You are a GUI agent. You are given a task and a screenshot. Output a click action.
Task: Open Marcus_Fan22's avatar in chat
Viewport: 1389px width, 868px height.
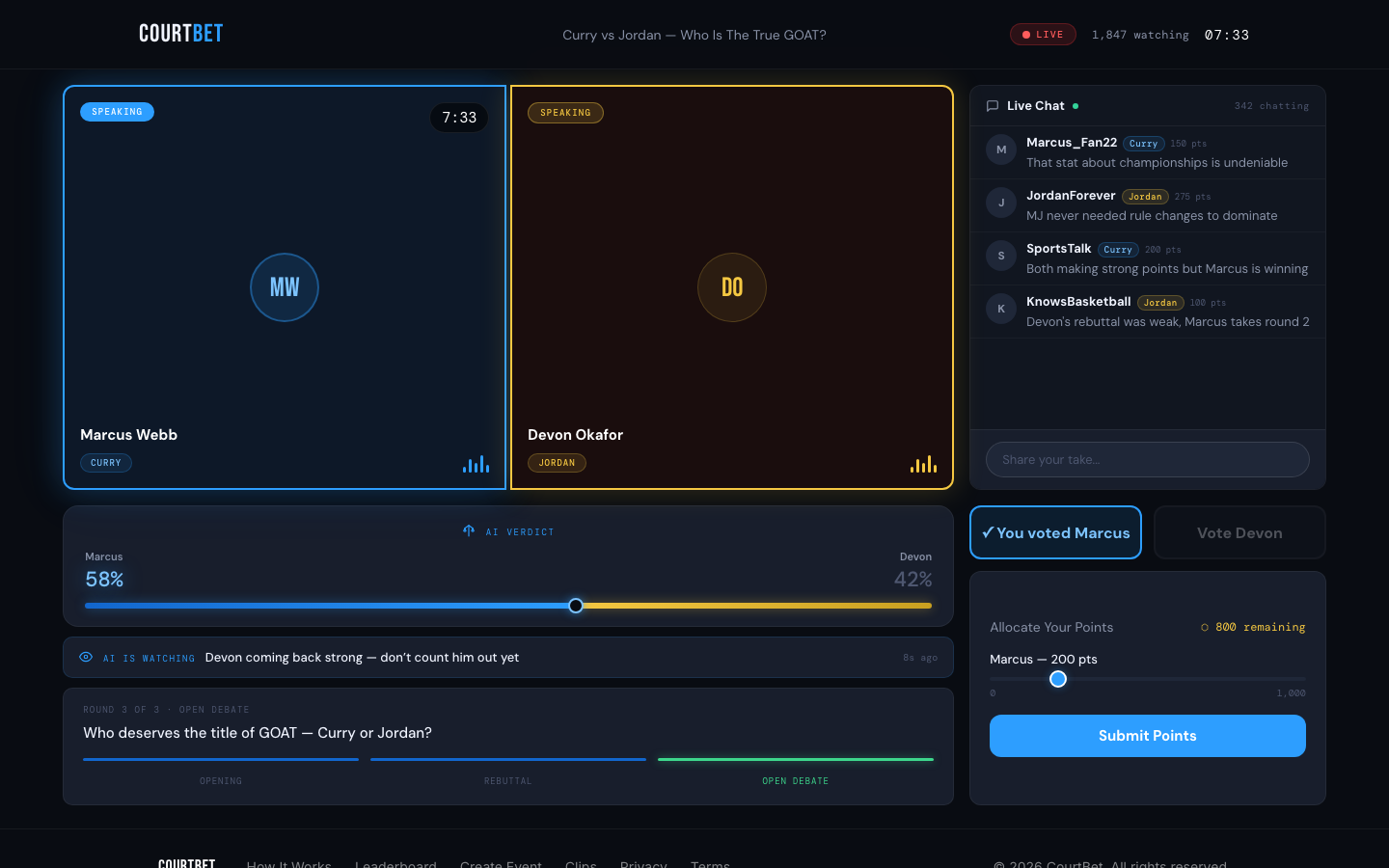1001,149
